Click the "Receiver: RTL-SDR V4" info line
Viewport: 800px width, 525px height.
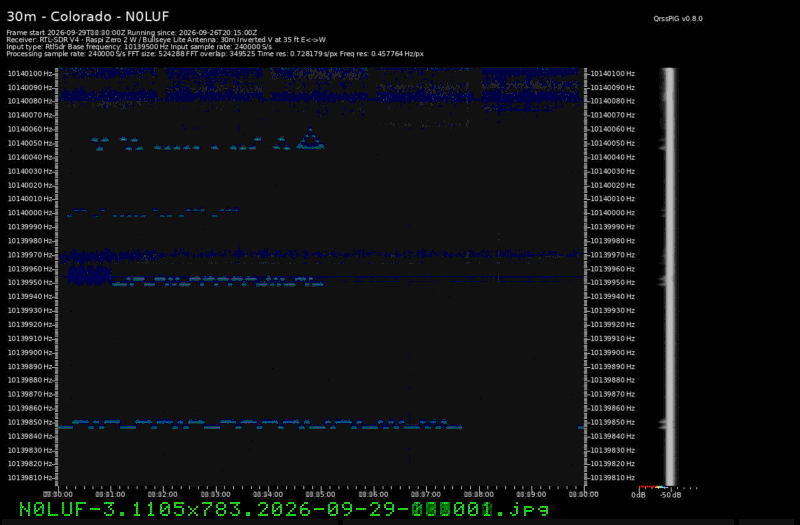(x=166, y=40)
